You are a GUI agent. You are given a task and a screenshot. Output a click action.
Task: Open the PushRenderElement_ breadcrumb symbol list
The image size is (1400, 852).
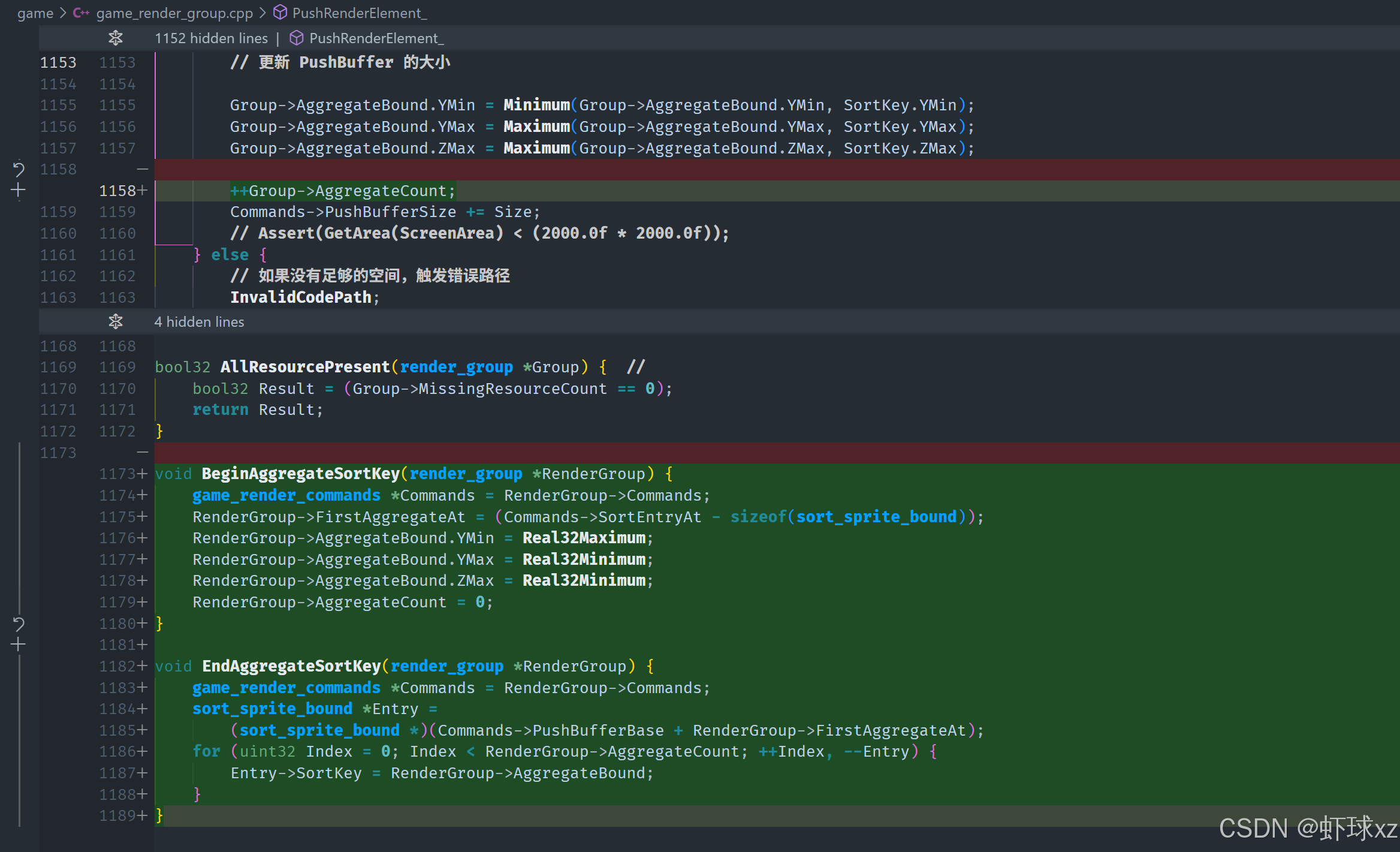(x=359, y=13)
